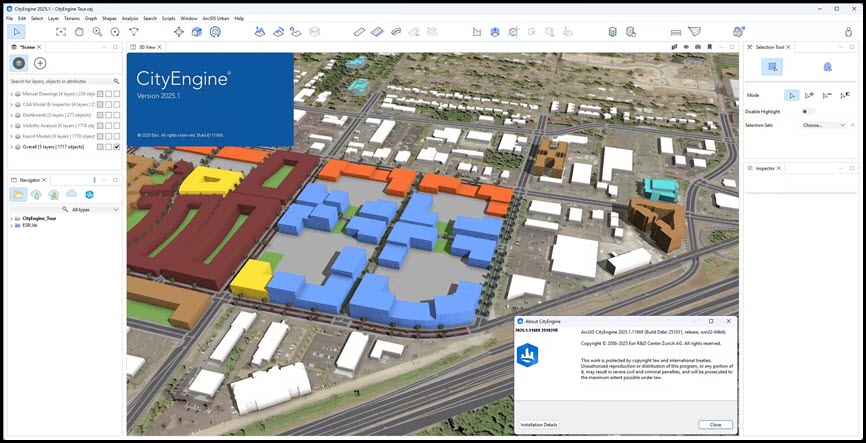
Task: Open the Analysis menu
Action: [x=130, y=18]
